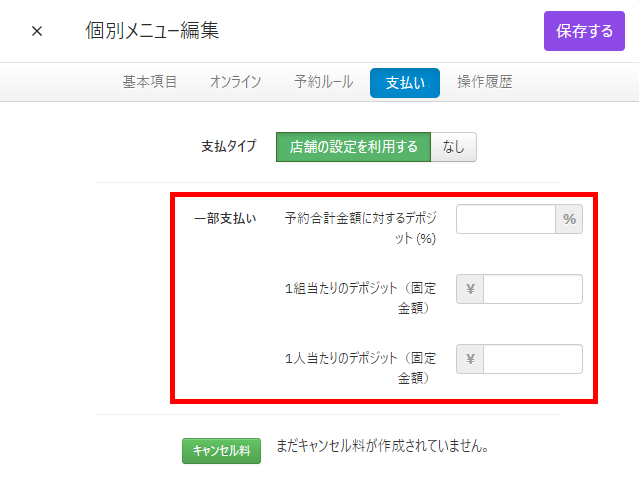The image size is (639, 489).
Task: Focus the 1人当たりのデポジット amount field
Action: tap(532, 359)
